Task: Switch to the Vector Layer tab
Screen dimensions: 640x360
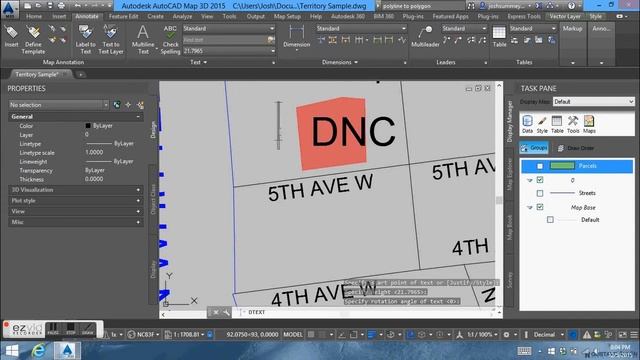Action: pos(565,17)
